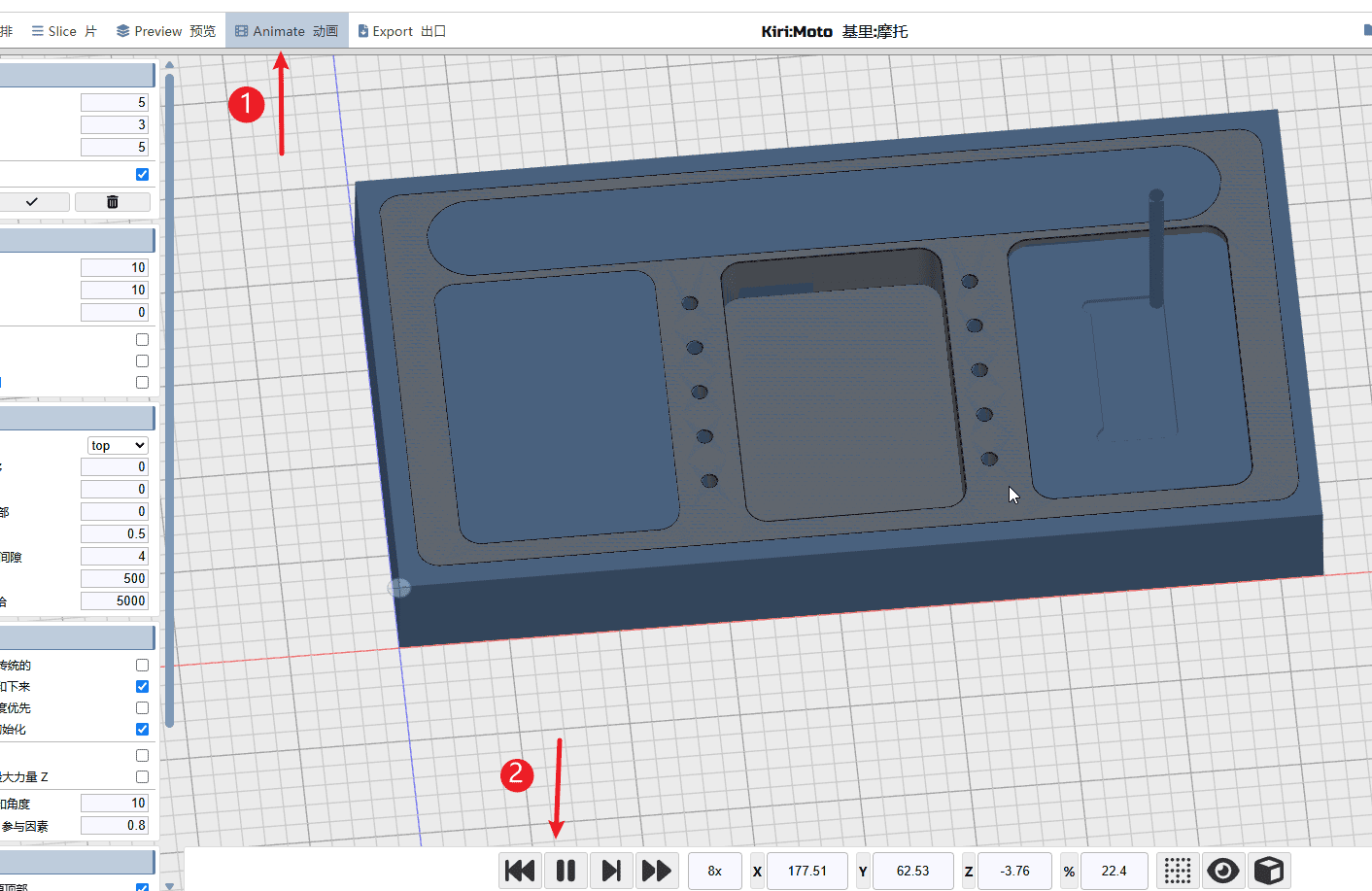This screenshot has width=1372, height=891.
Task: Toggle the dotted grid display icon
Action: tap(1178, 871)
